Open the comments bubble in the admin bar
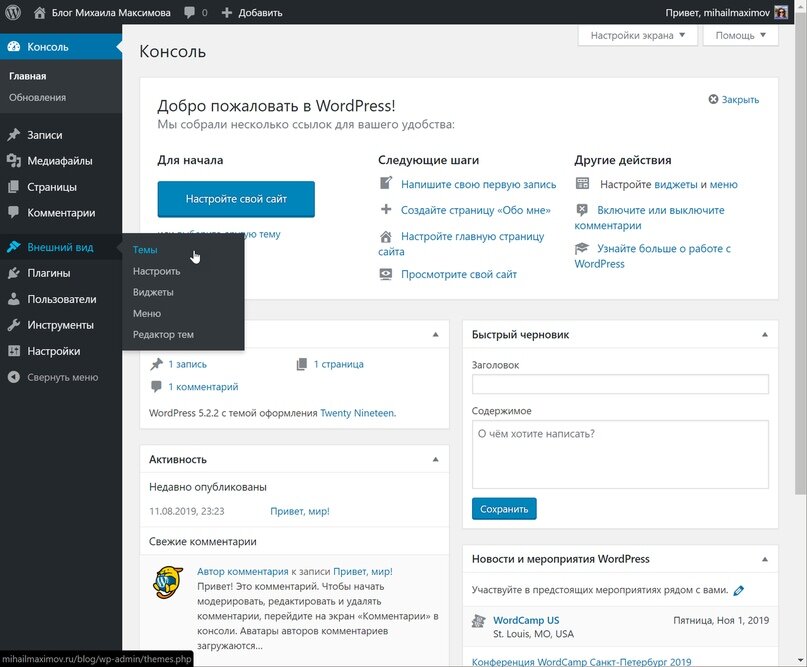 pyautogui.click(x=190, y=12)
